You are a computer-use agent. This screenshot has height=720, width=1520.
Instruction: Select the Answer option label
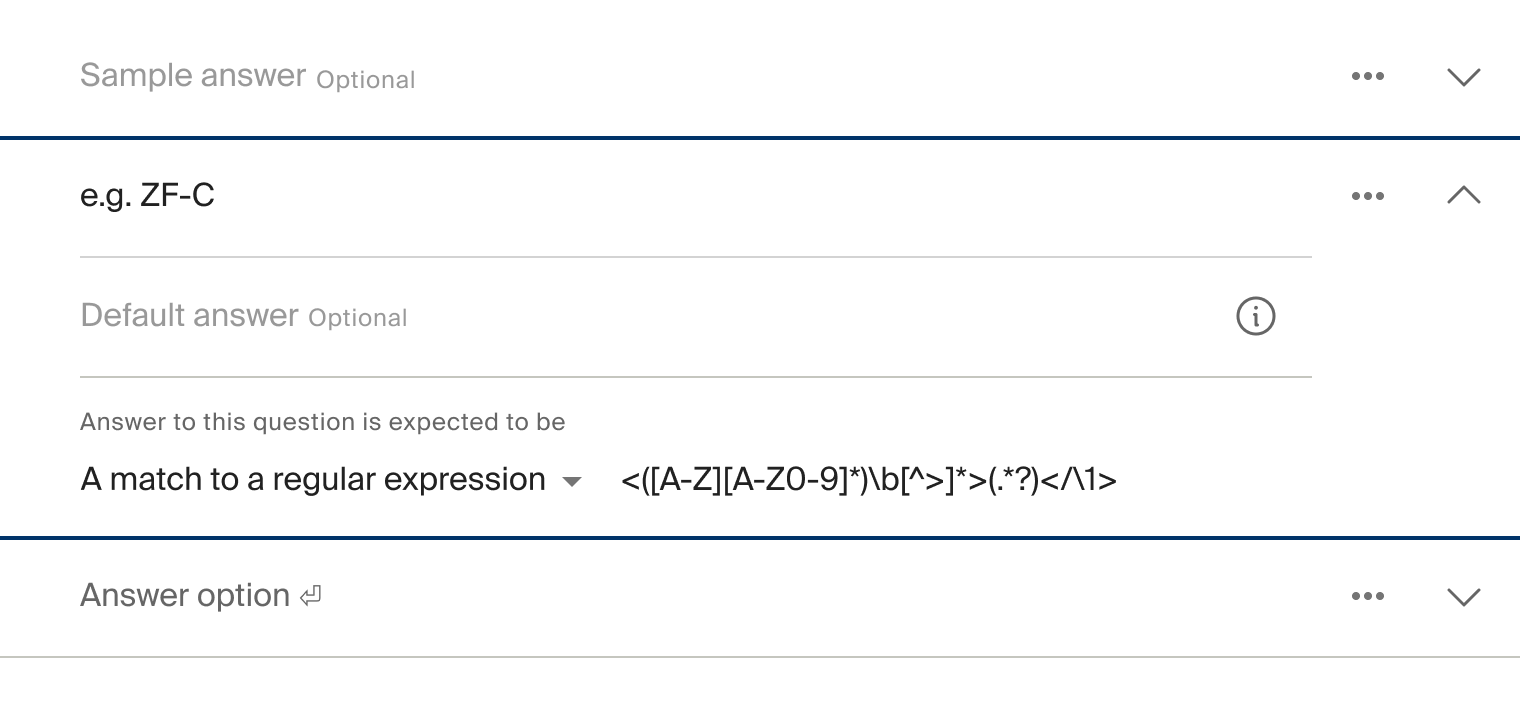click(185, 595)
